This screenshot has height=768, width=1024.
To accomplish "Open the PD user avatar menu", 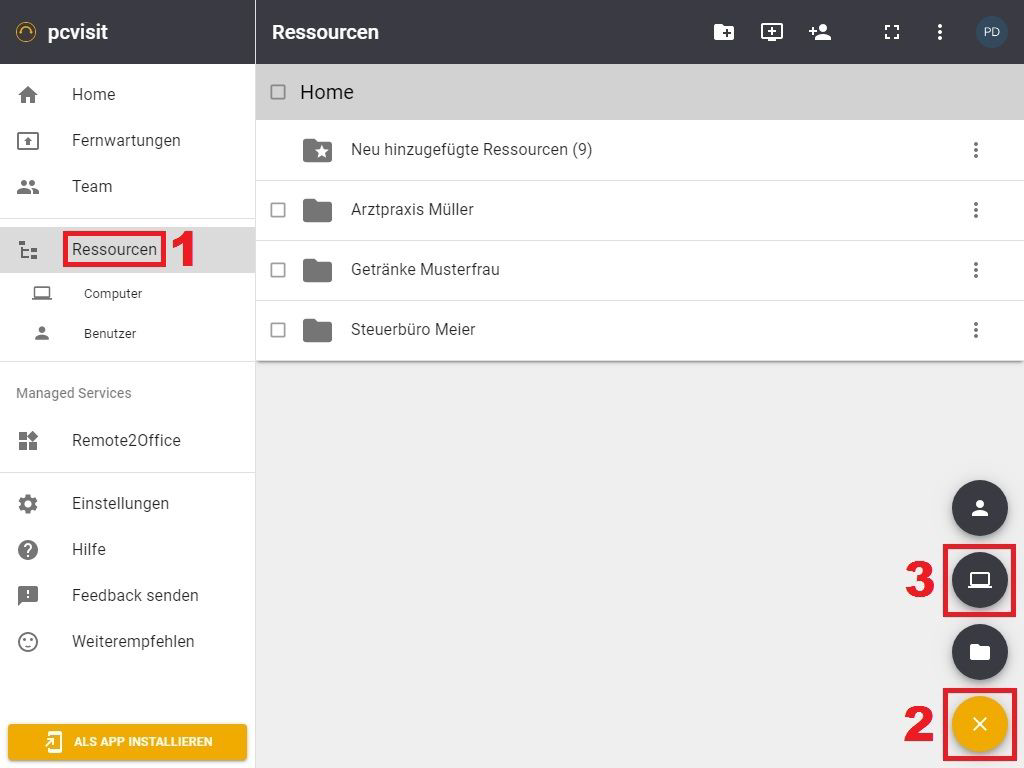I will (x=991, y=32).
